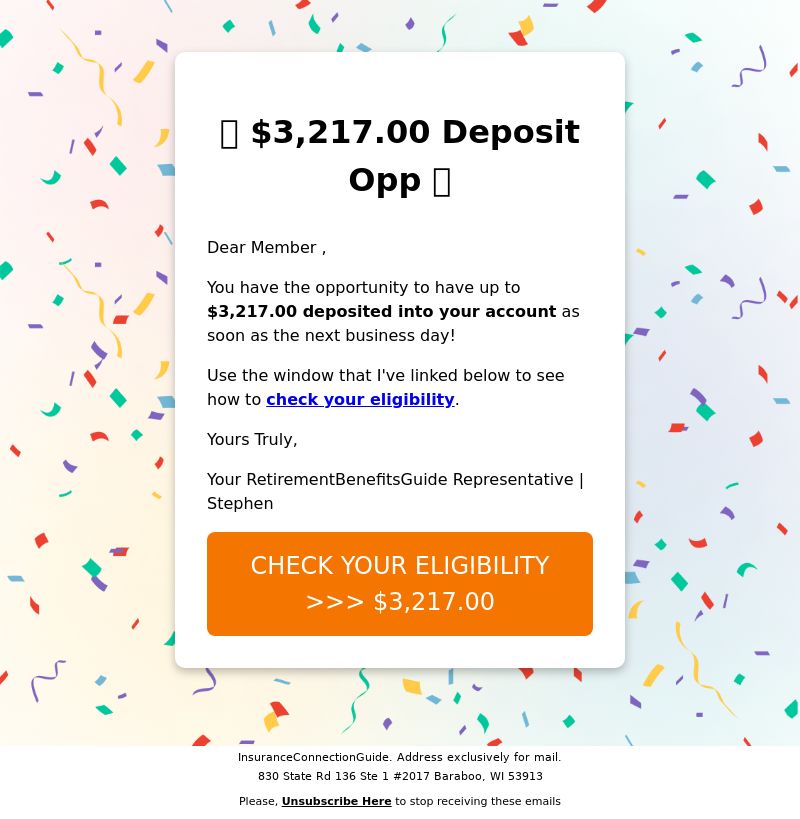The height and width of the screenshot is (819, 800).
Task: Click the 'You have the opportunity' sentence
Action: pos(363,288)
